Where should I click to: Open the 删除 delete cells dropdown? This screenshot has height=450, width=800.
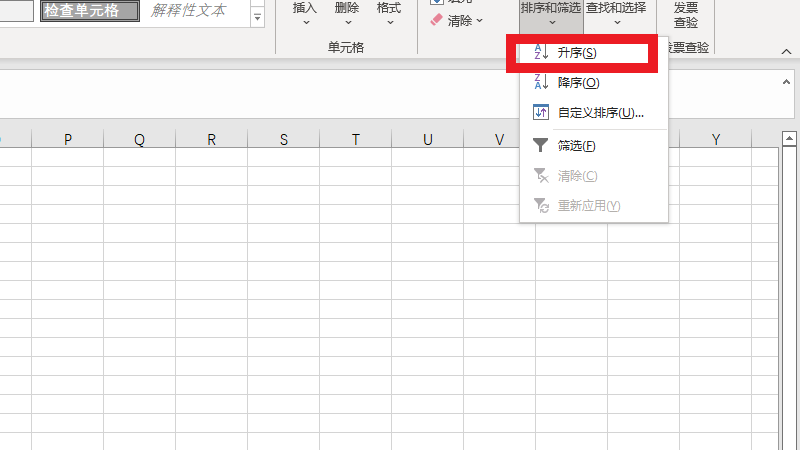coord(347,14)
